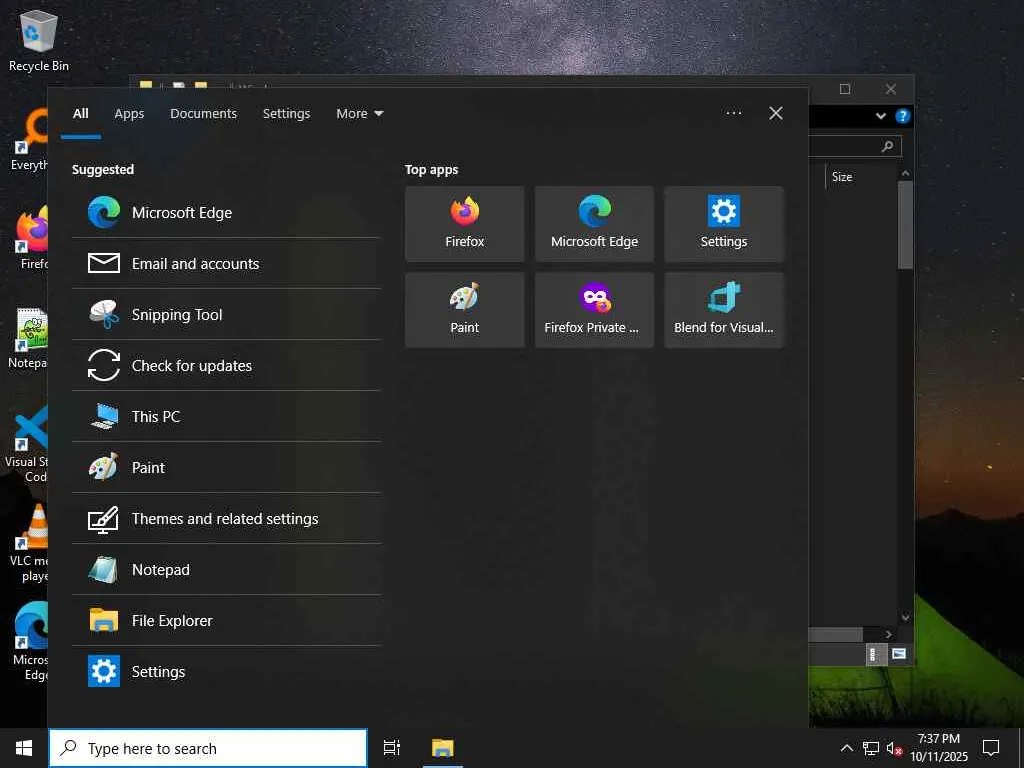Image resolution: width=1024 pixels, height=768 pixels.
Task: Launch Paint from the Suggested list
Action: click(x=226, y=468)
